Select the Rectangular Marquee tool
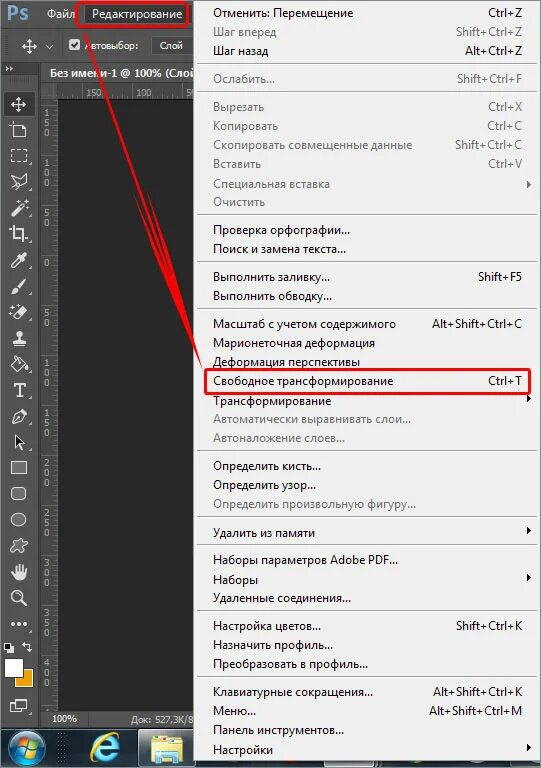The image size is (541, 768). 19,156
